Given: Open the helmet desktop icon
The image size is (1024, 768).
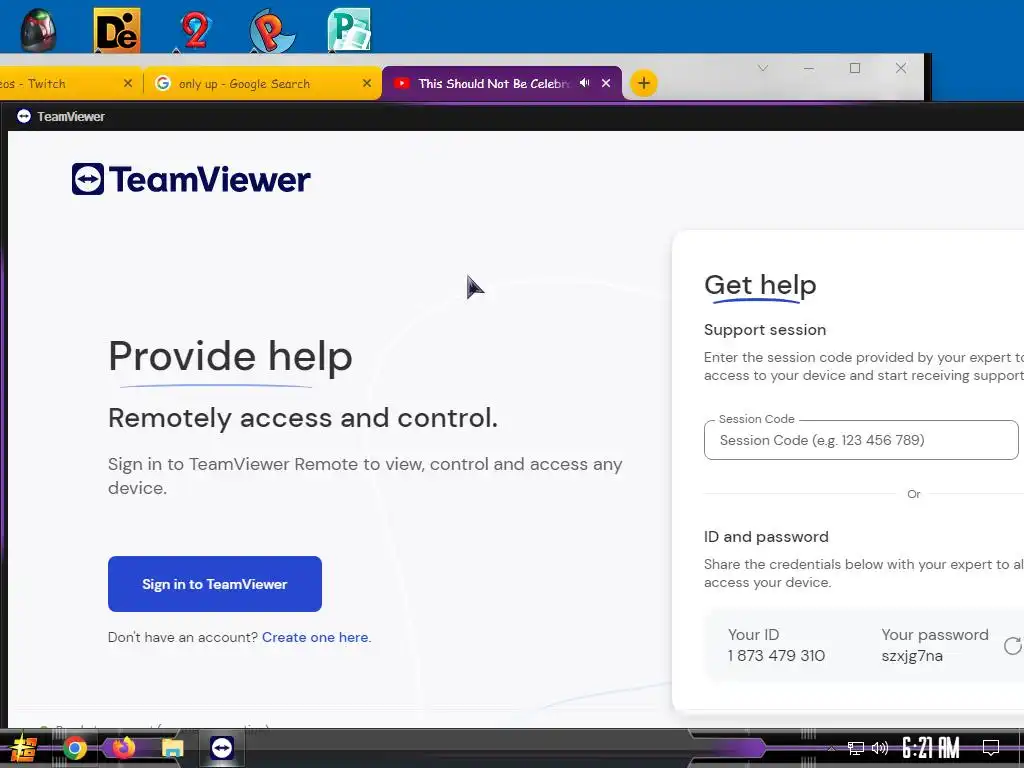Looking at the screenshot, I should [x=38, y=30].
